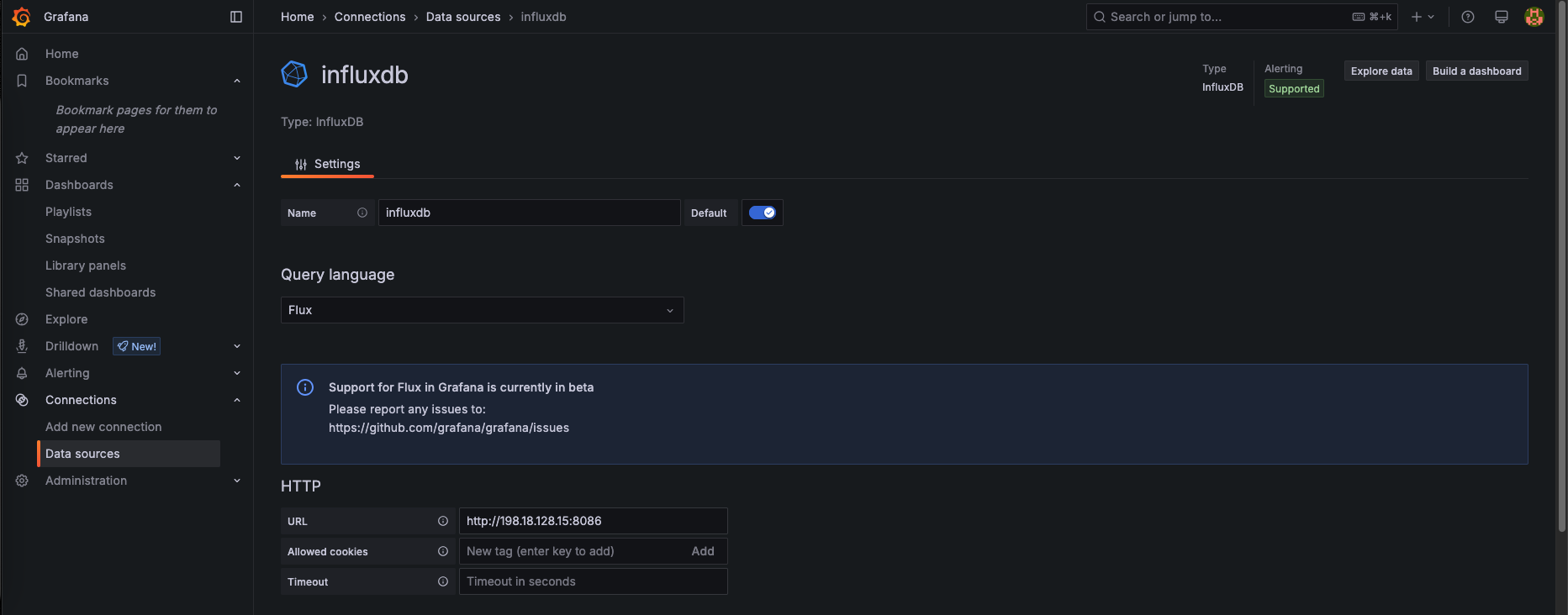Open the plus New menu dropdown

(x=1423, y=17)
